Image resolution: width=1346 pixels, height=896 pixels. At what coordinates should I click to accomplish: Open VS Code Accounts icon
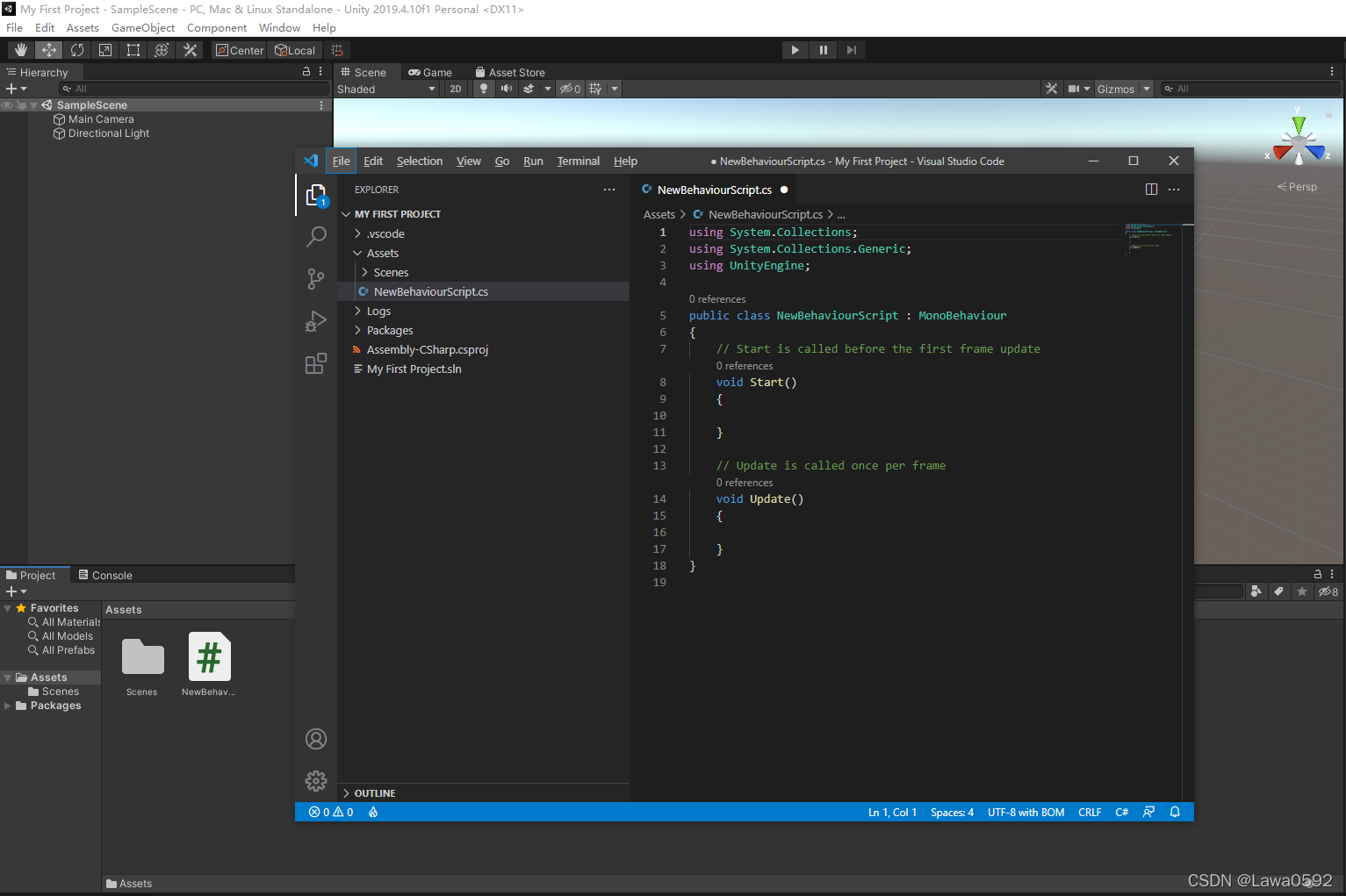coord(316,739)
